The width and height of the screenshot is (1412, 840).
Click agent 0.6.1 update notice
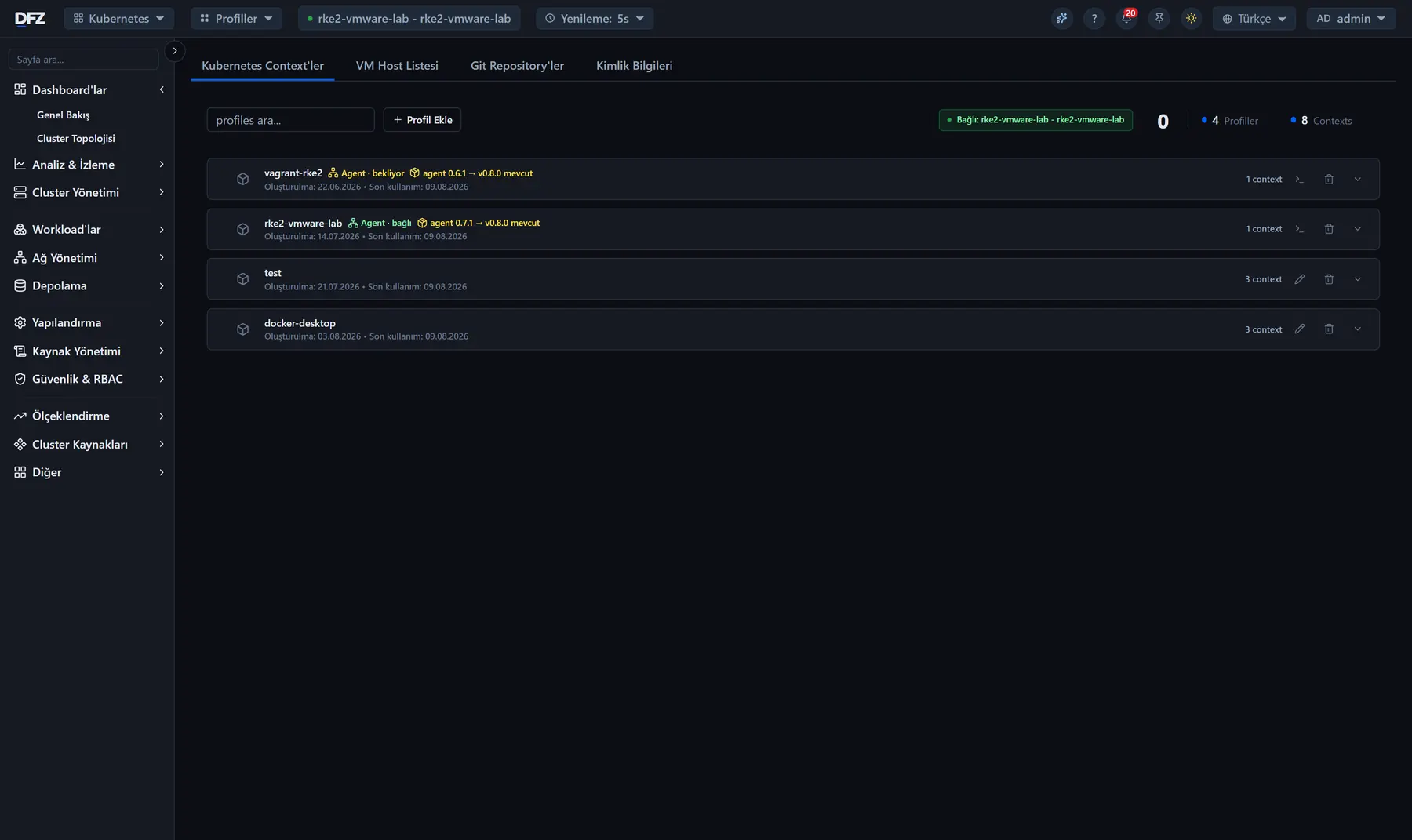tap(471, 173)
